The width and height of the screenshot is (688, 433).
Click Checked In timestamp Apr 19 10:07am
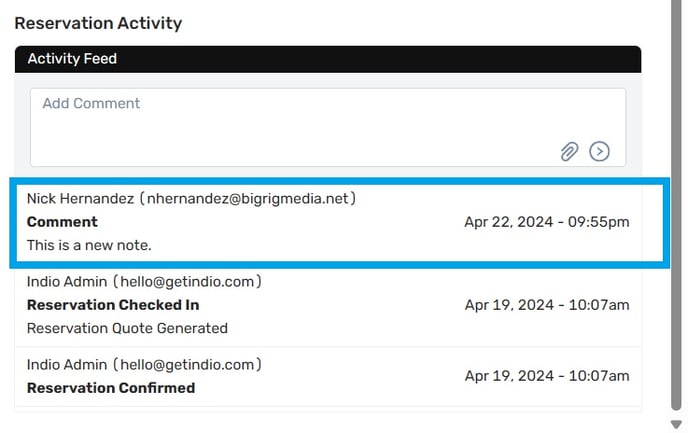[x=547, y=305]
